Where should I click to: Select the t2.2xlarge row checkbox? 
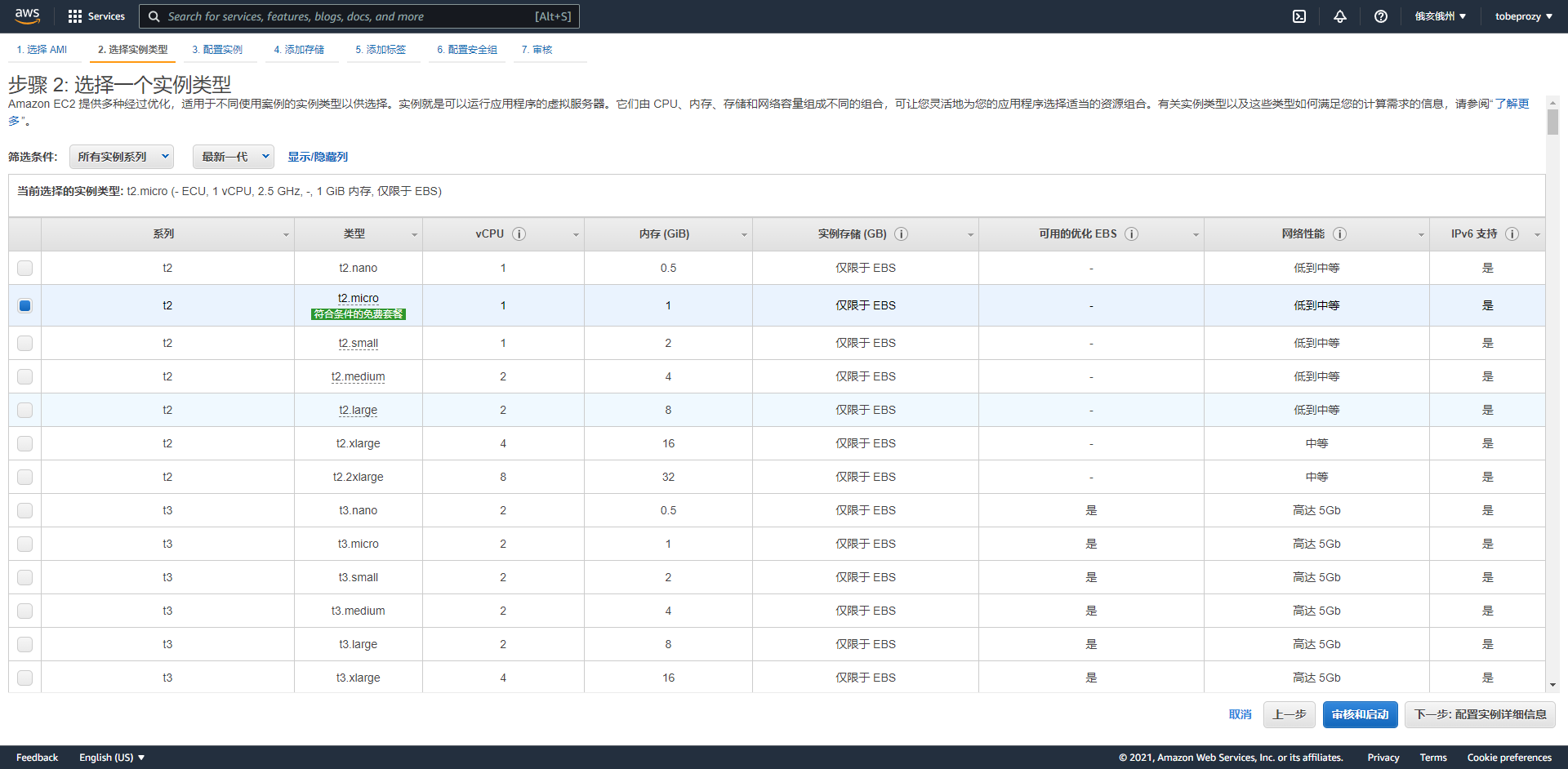25,477
